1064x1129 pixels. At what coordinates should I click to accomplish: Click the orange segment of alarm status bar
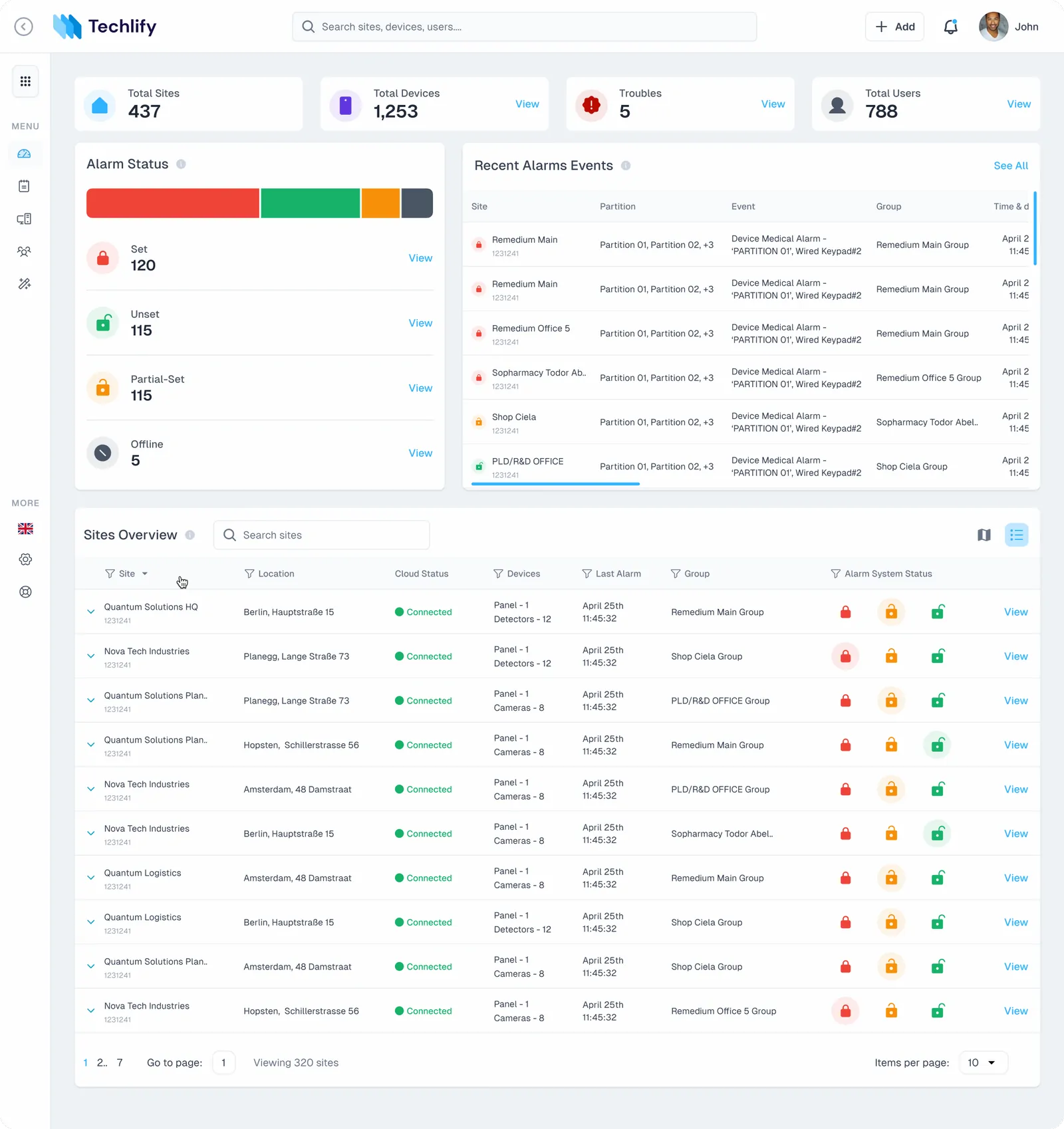coord(380,203)
